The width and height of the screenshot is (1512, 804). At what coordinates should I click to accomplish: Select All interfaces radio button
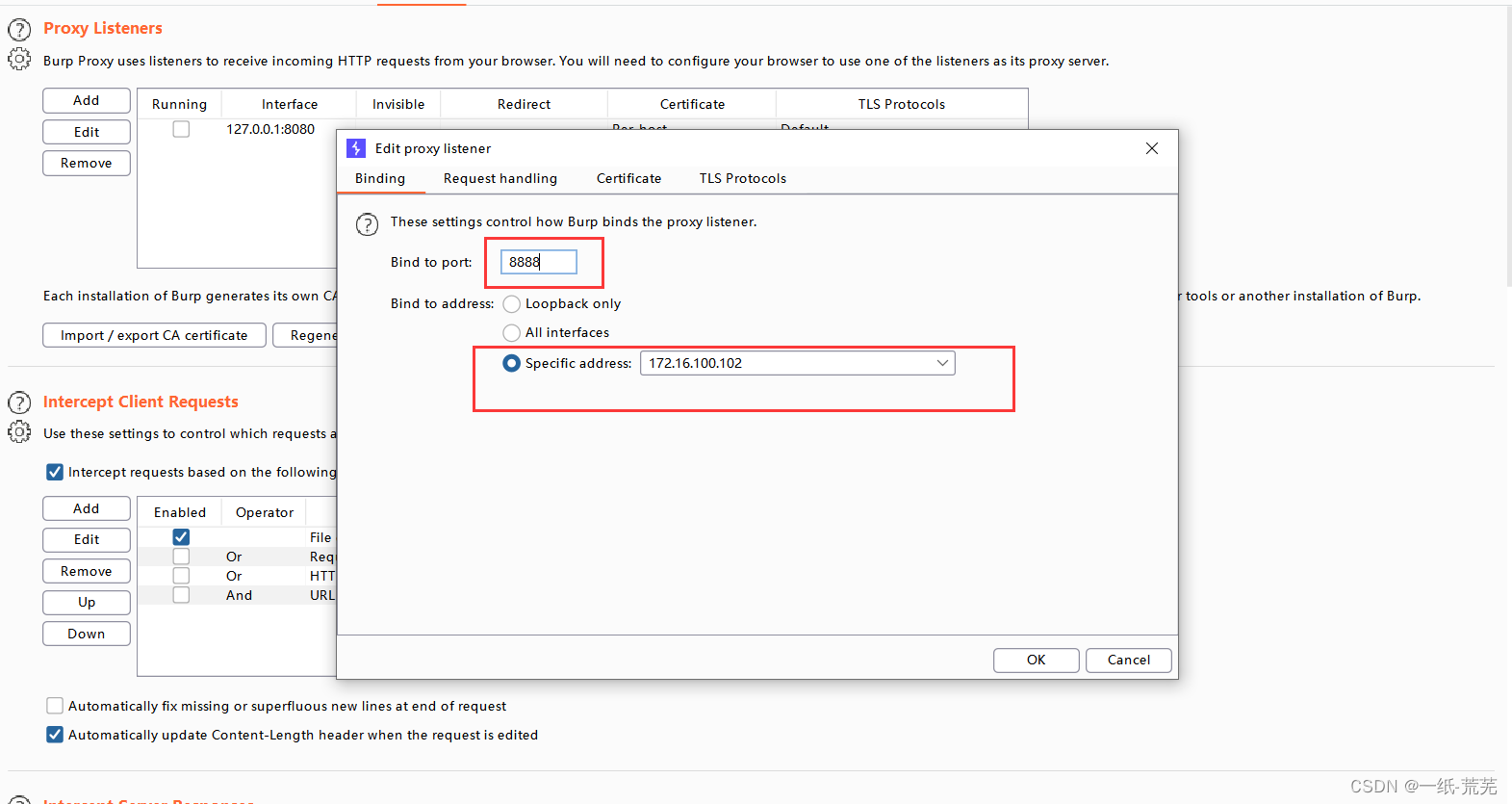pyautogui.click(x=512, y=333)
